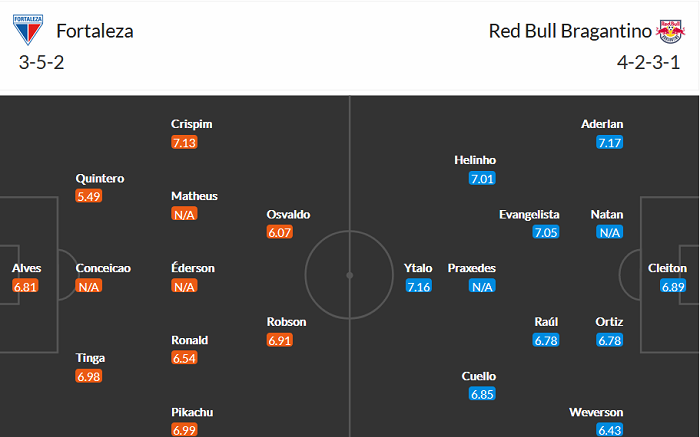This screenshot has width=700, height=437.
Task: Click the Fortaleza club crest icon
Action: (28, 31)
